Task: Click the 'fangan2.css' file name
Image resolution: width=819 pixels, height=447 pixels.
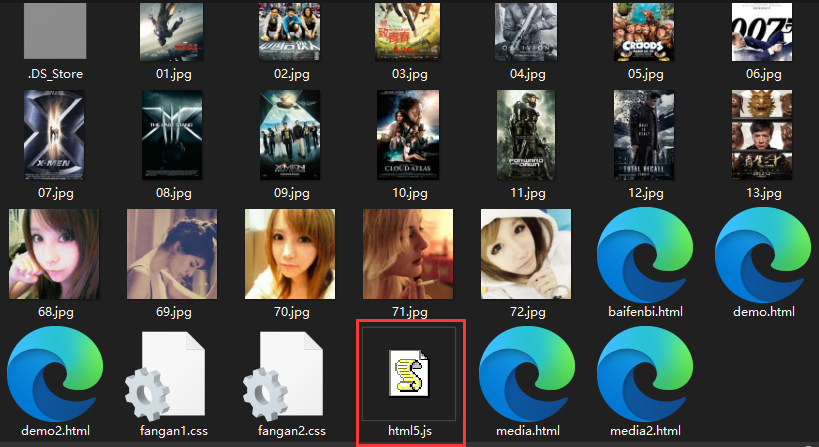Action: [292, 431]
